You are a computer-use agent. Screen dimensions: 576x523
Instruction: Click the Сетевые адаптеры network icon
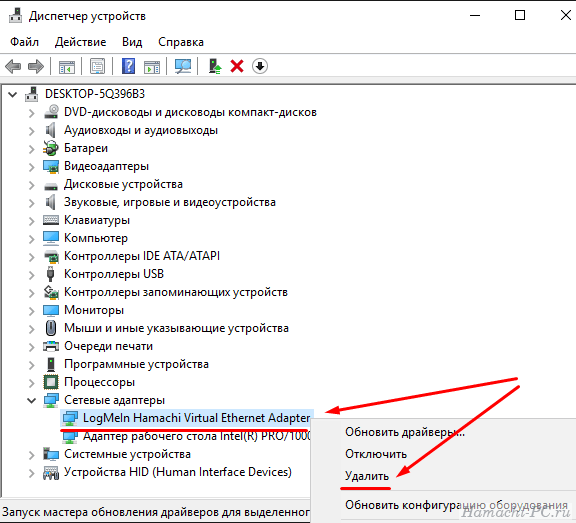[51, 400]
